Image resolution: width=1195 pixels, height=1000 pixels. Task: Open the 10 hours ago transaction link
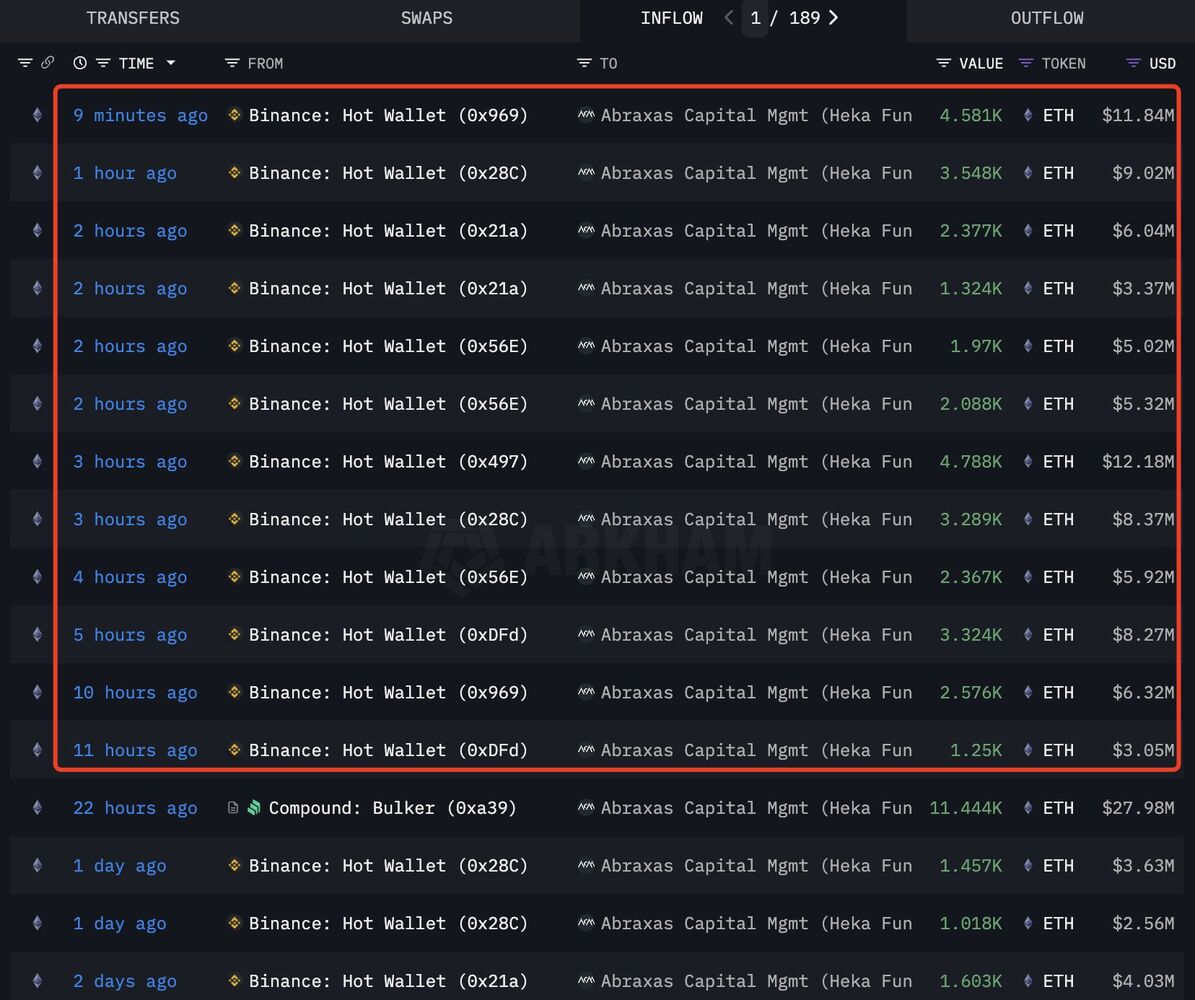[135, 693]
